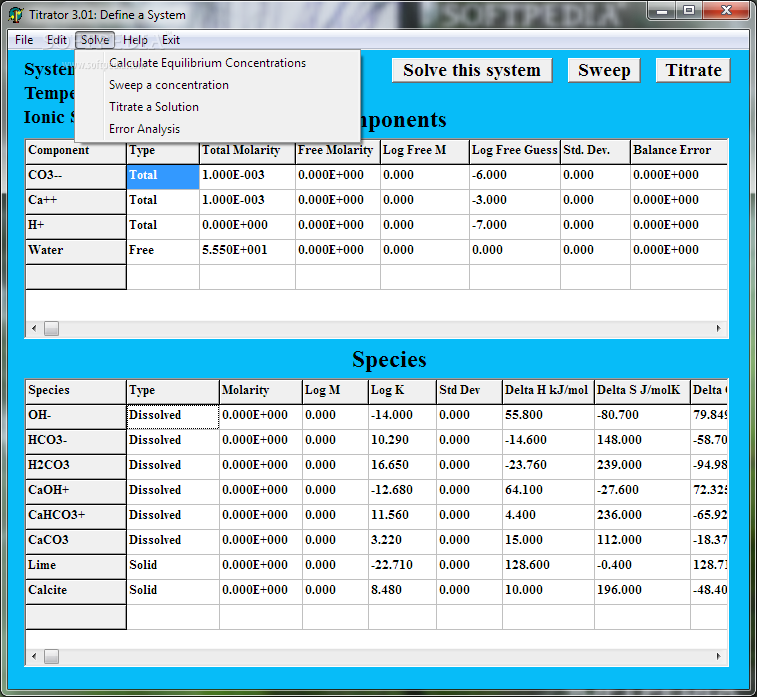Viewport: 757px width, 697px height.
Task: Click the Log Free M column header
Action: click(x=425, y=152)
